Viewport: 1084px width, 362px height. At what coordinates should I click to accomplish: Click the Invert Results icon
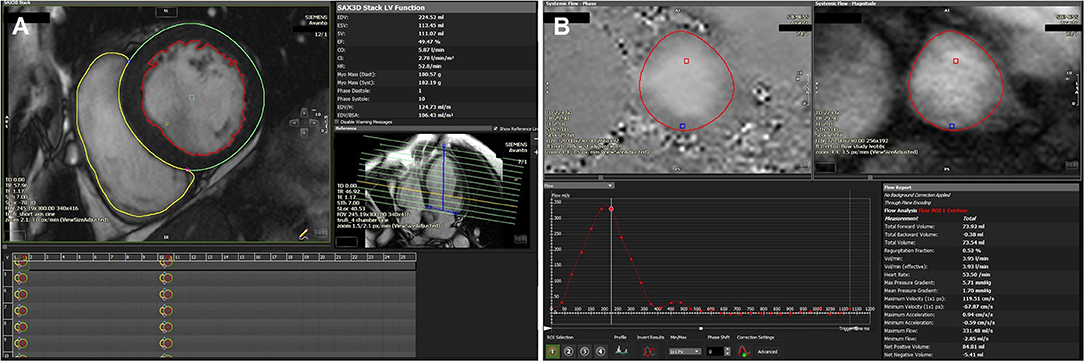point(649,351)
